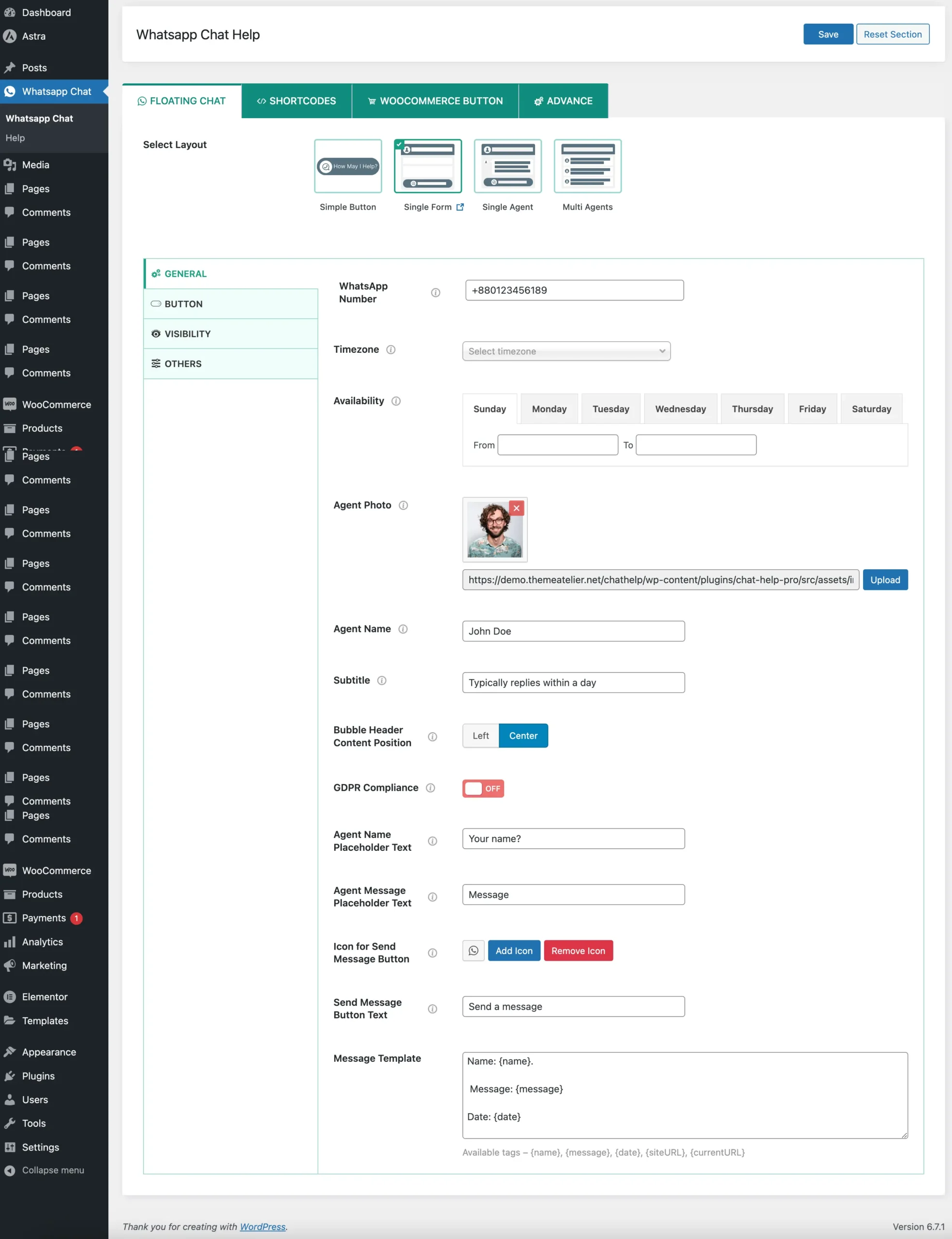
Task: Select the Multi Agents layout
Action: [588, 166]
